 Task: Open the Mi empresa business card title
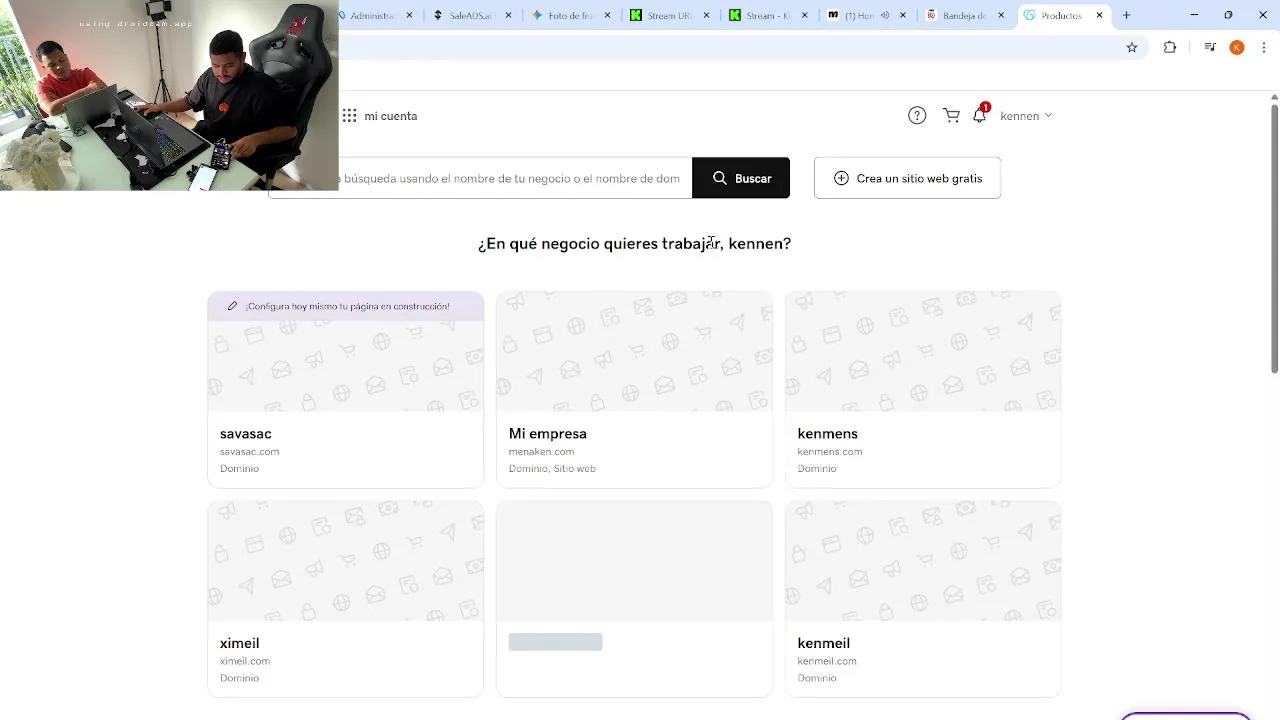coord(548,434)
